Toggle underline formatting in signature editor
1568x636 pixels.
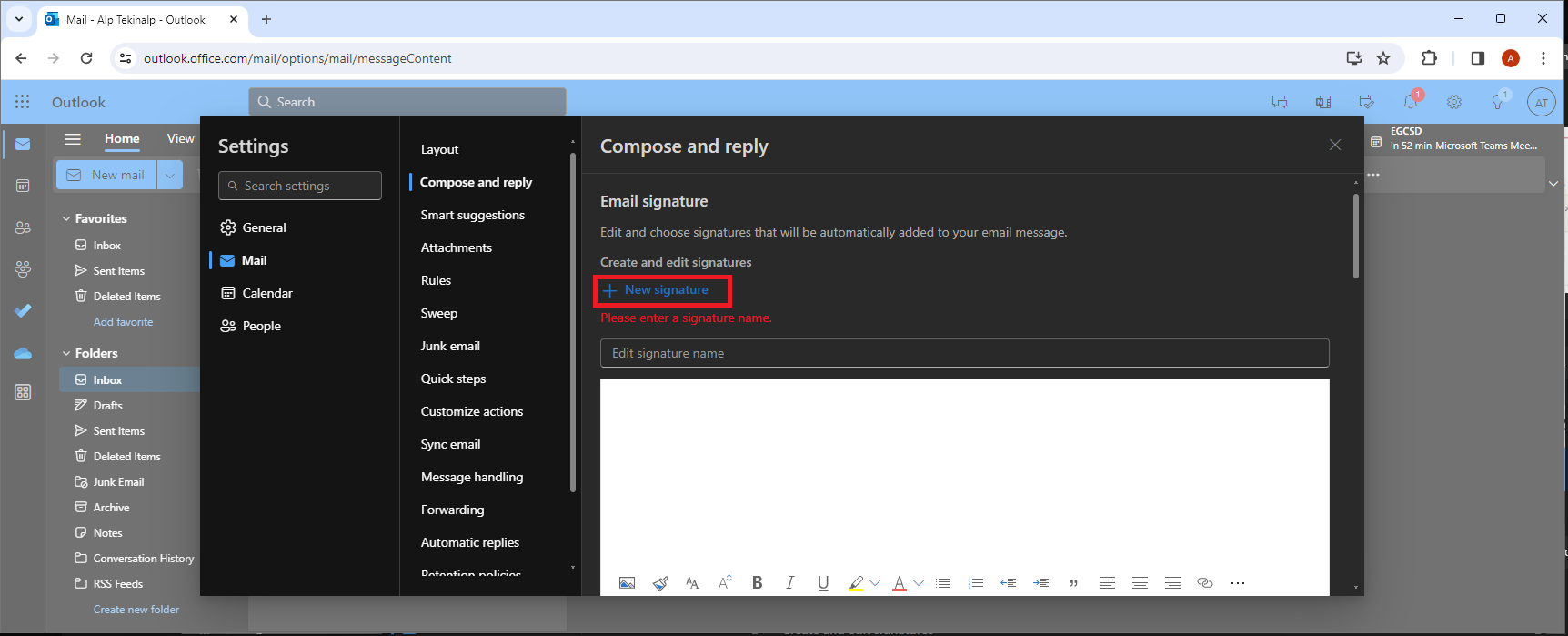tap(823, 583)
